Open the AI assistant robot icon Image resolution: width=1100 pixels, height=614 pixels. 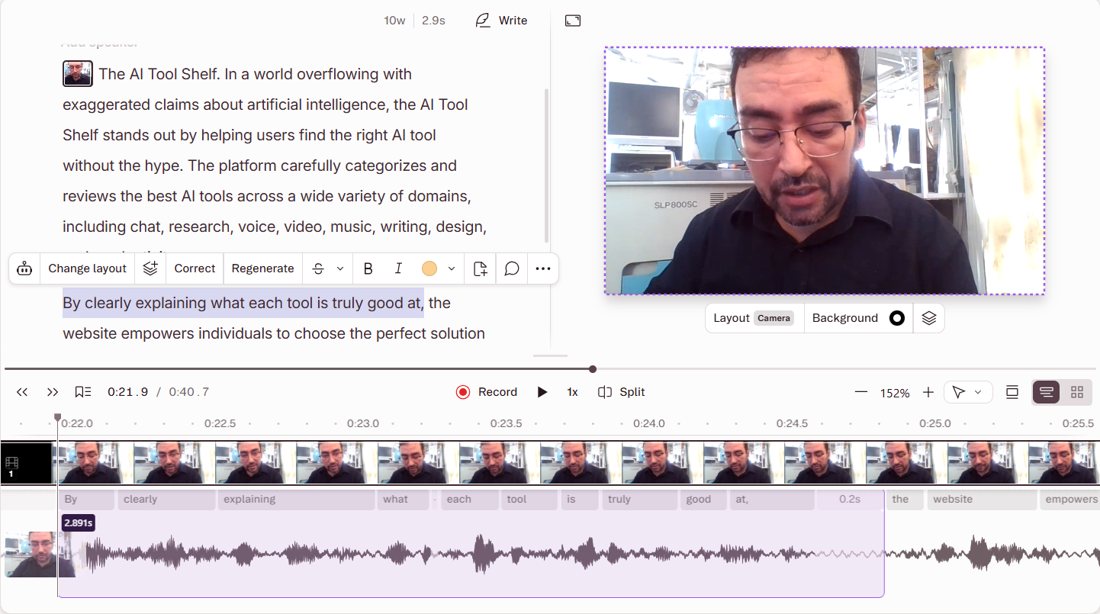coord(25,268)
